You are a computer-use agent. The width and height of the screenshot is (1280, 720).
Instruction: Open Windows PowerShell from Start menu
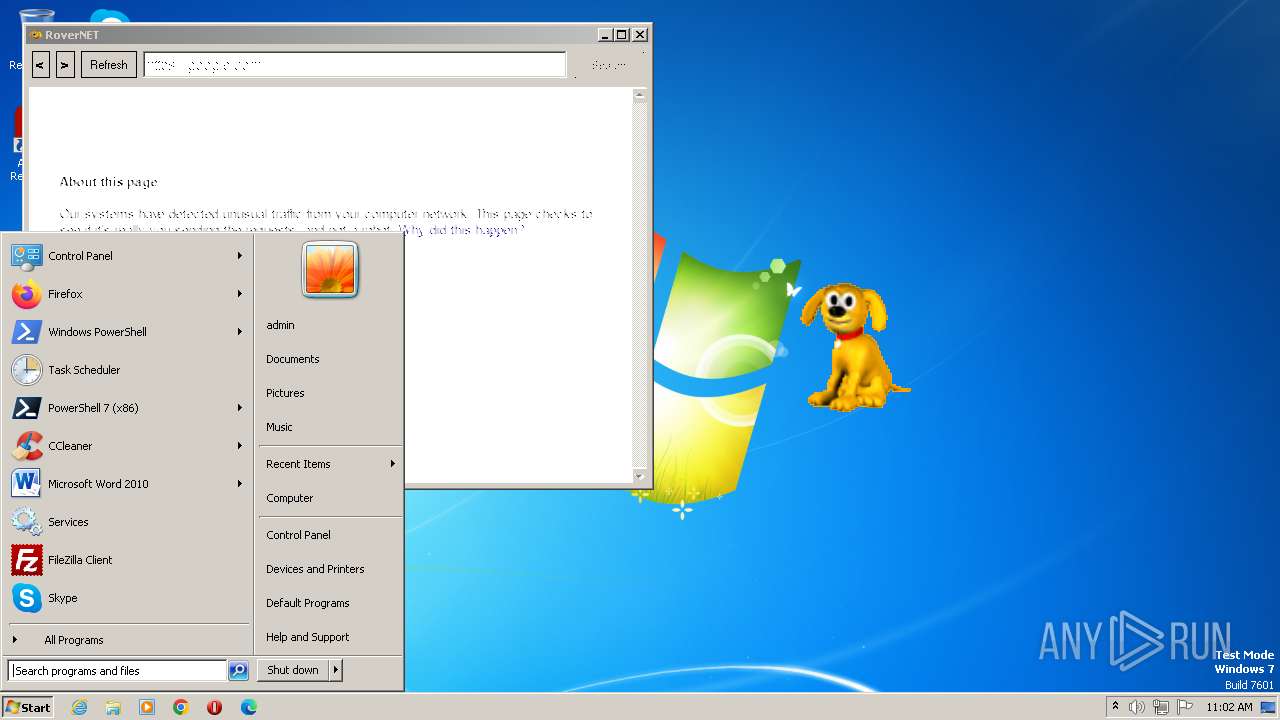coord(127,332)
